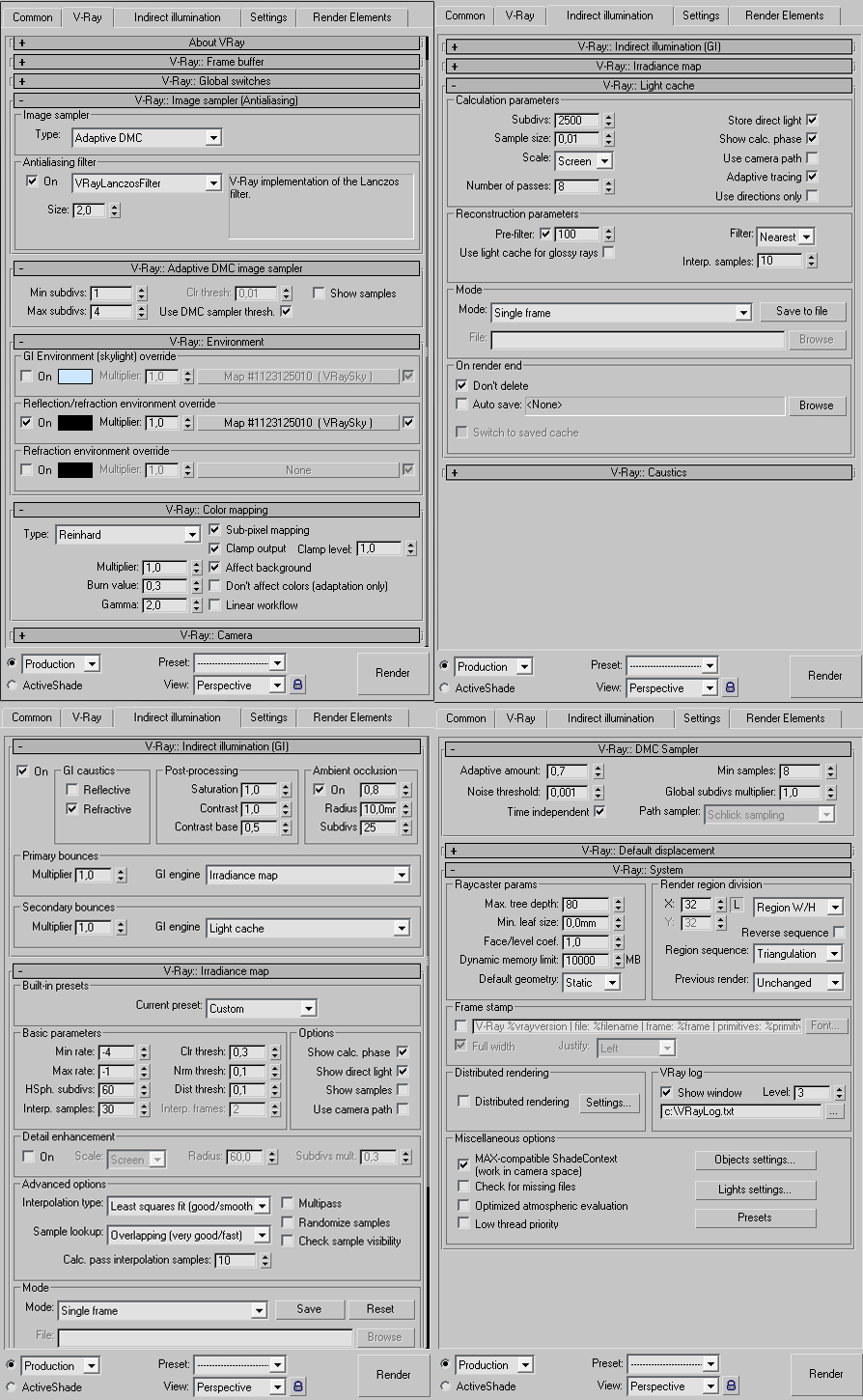This screenshot has width=863, height=1400.
Task: Open Render Elements tab in the Light cache panel
Action: 785,15
